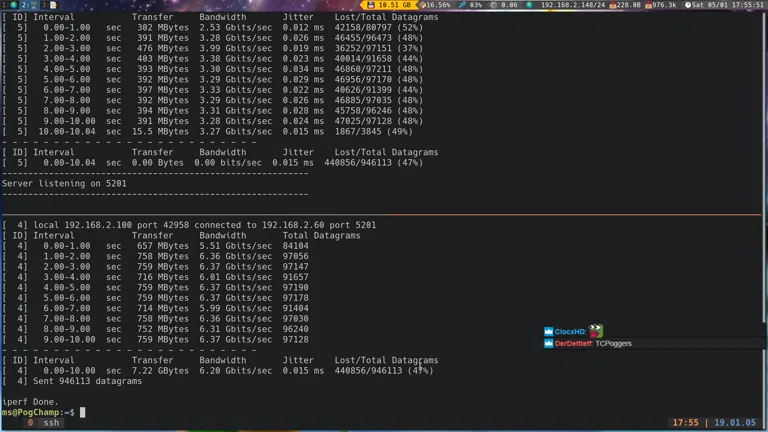
Task: Click the 19.01.05 date in tmux status
Action: [x=736, y=423]
